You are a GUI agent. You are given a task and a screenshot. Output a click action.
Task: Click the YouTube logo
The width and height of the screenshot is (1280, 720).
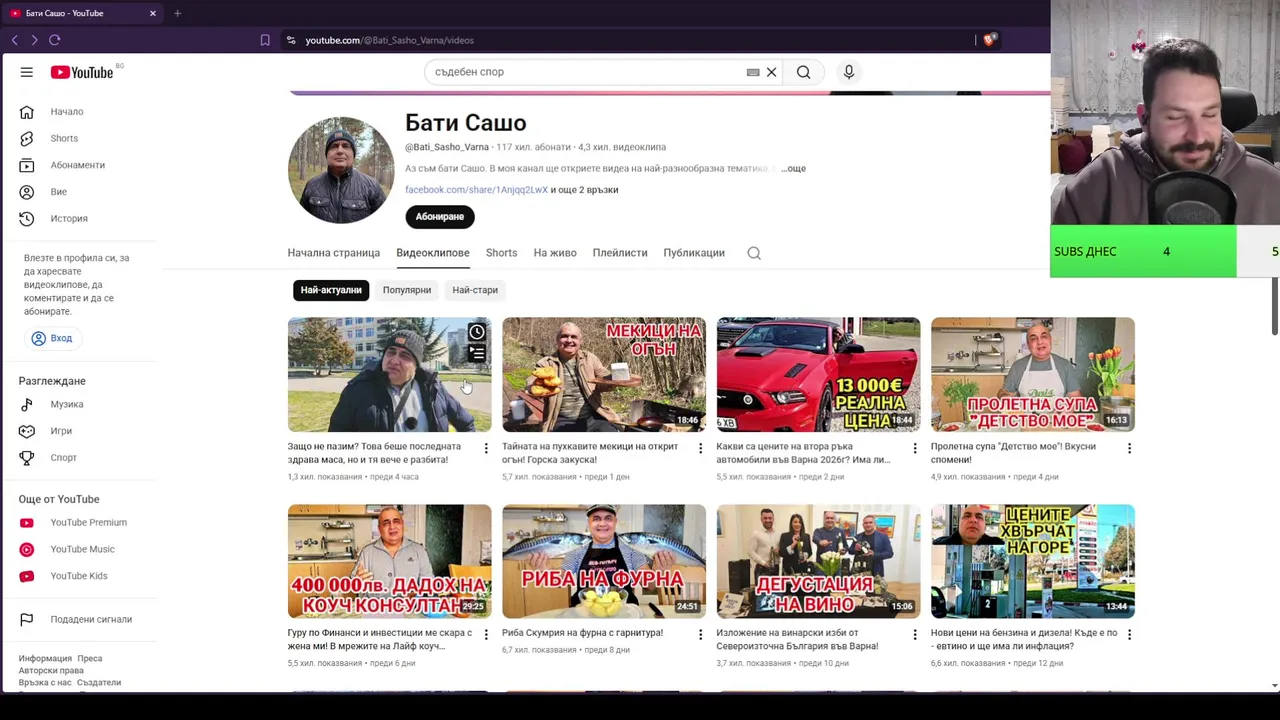point(82,72)
